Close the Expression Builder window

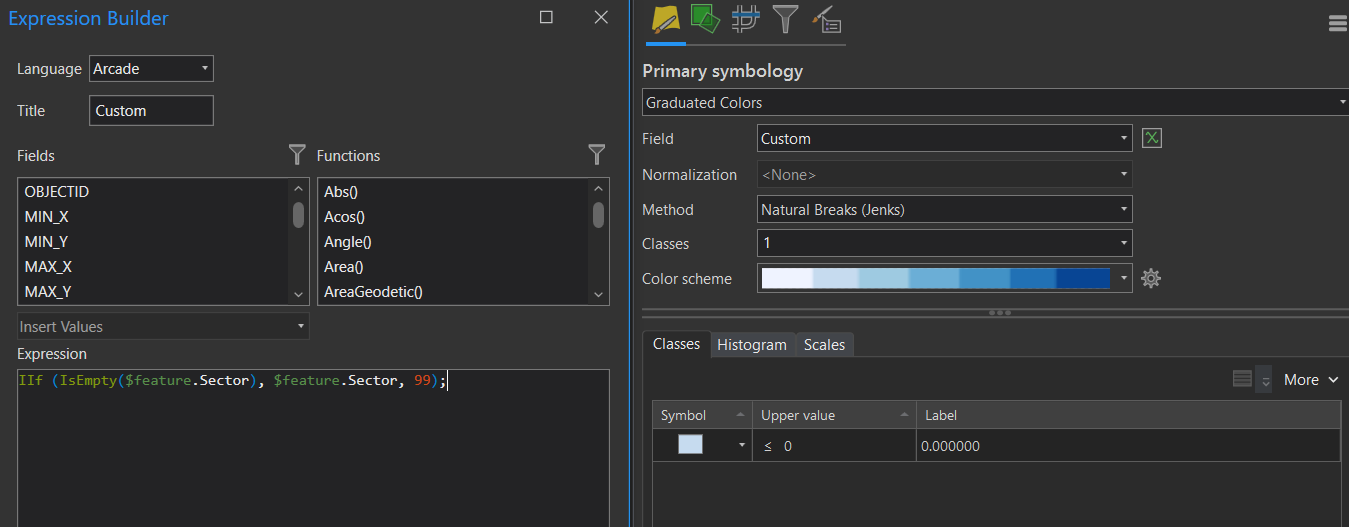[x=601, y=17]
